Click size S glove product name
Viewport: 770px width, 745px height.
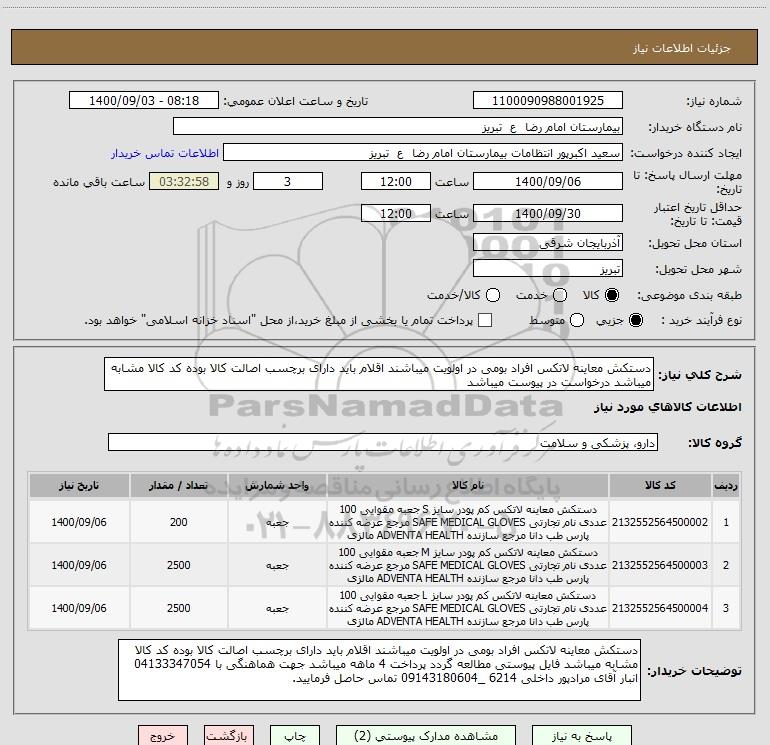tap(468, 522)
